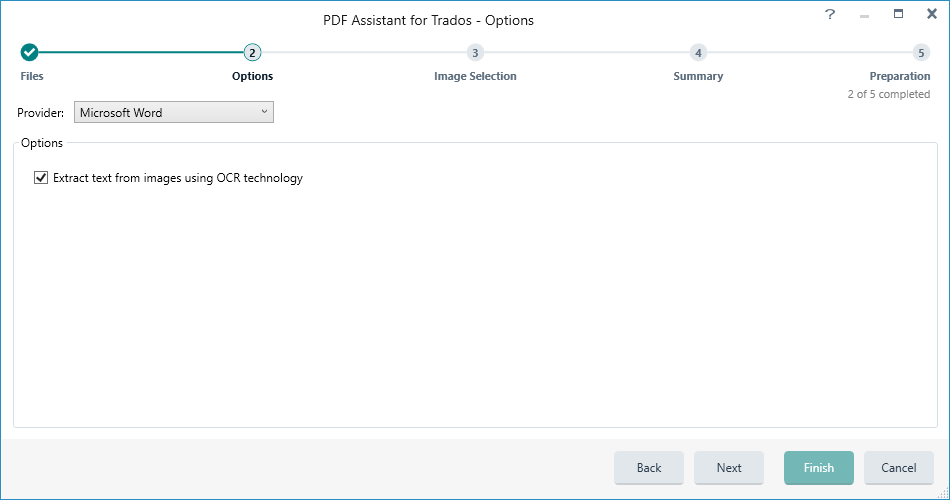Viewport: 950px width, 500px height.
Task: Click the 'Provider:' label
Action: pos(41,113)
